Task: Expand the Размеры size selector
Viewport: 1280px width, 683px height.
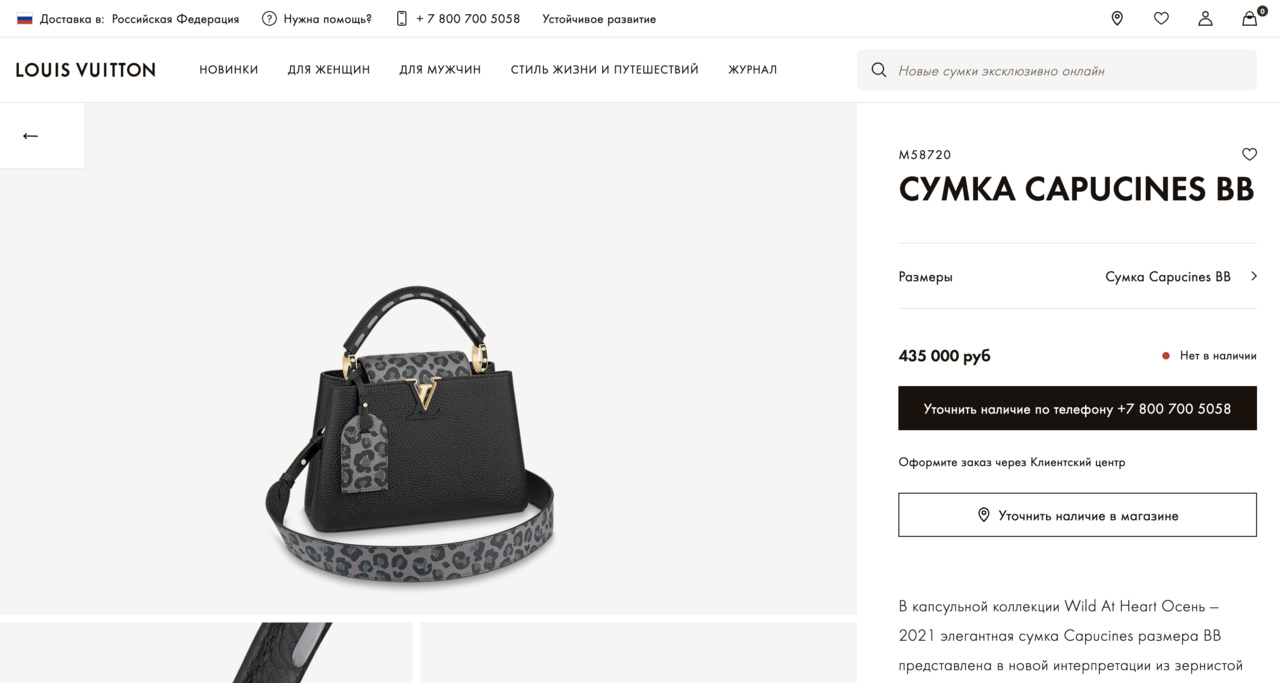Action: (1077, 276)
